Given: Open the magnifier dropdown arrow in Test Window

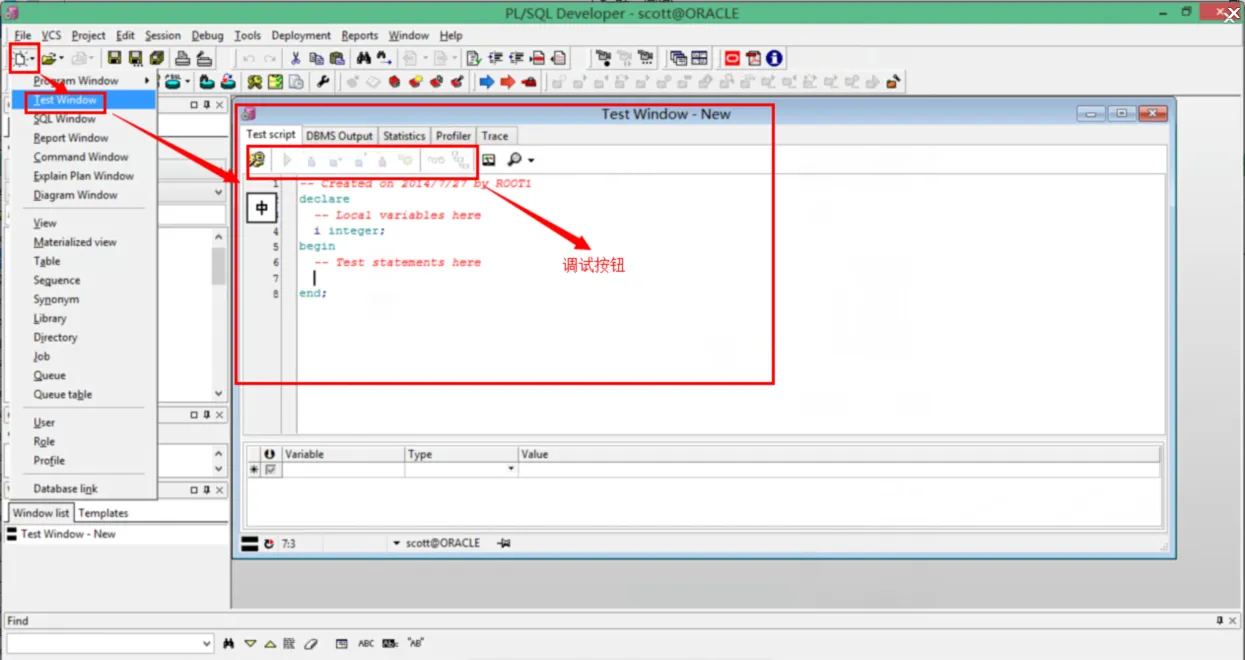Looking at the screenshot, I should point(531,160).
